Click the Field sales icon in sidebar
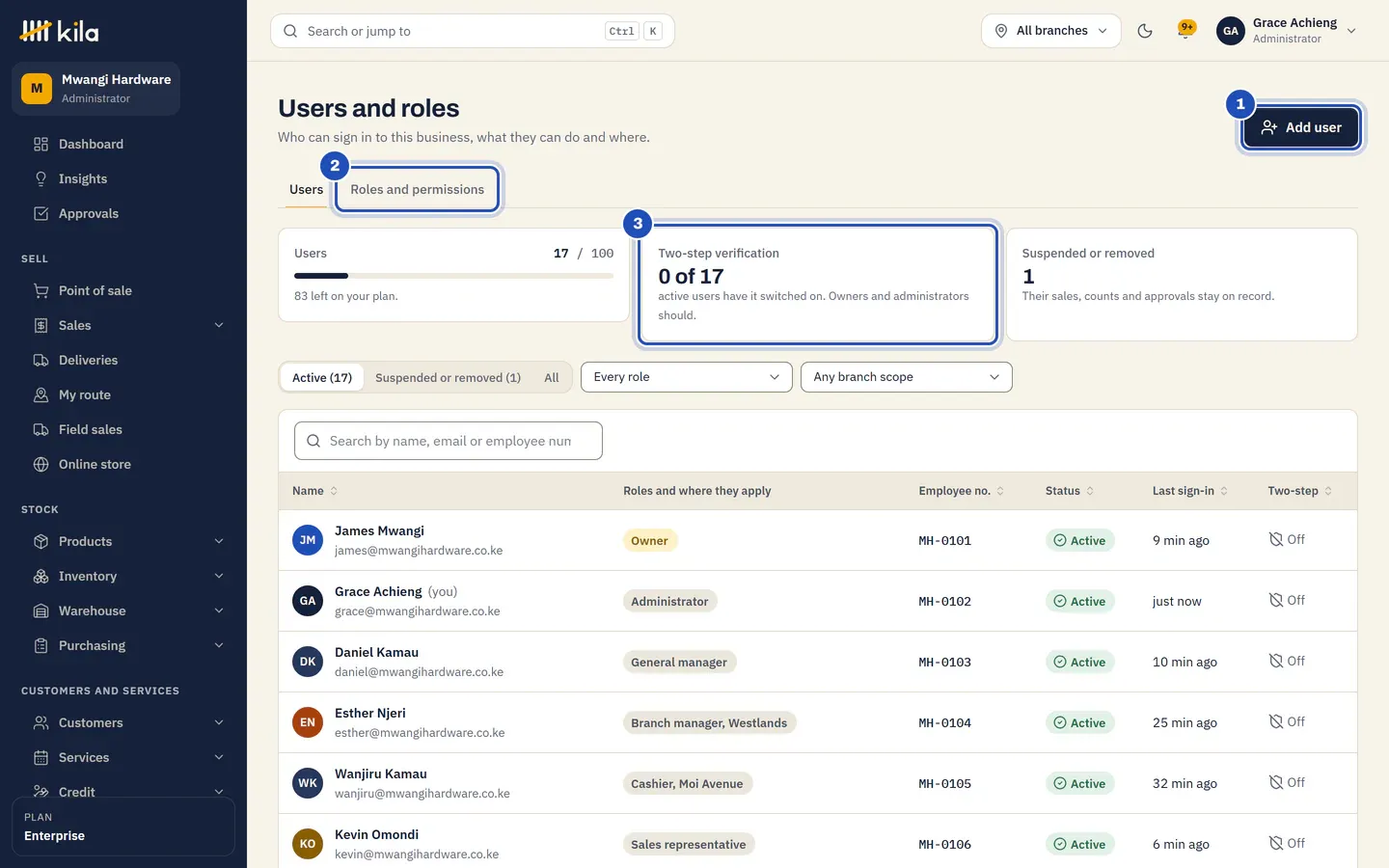The image size is (1389, 868). pos(41,430)
